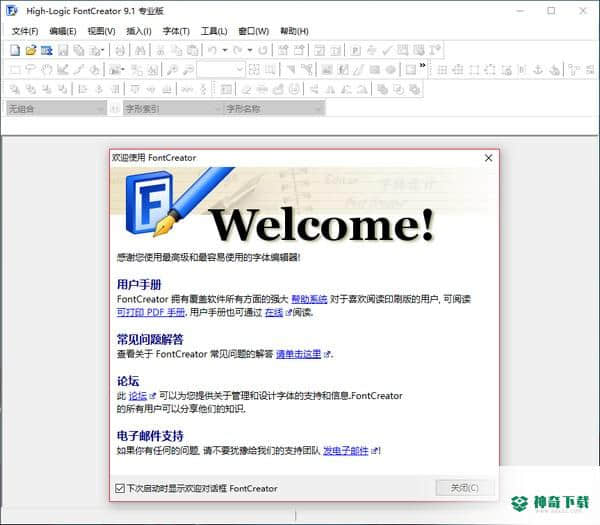
Task: Open the 无组合 dropdown
Action: [x=56, y=109]
